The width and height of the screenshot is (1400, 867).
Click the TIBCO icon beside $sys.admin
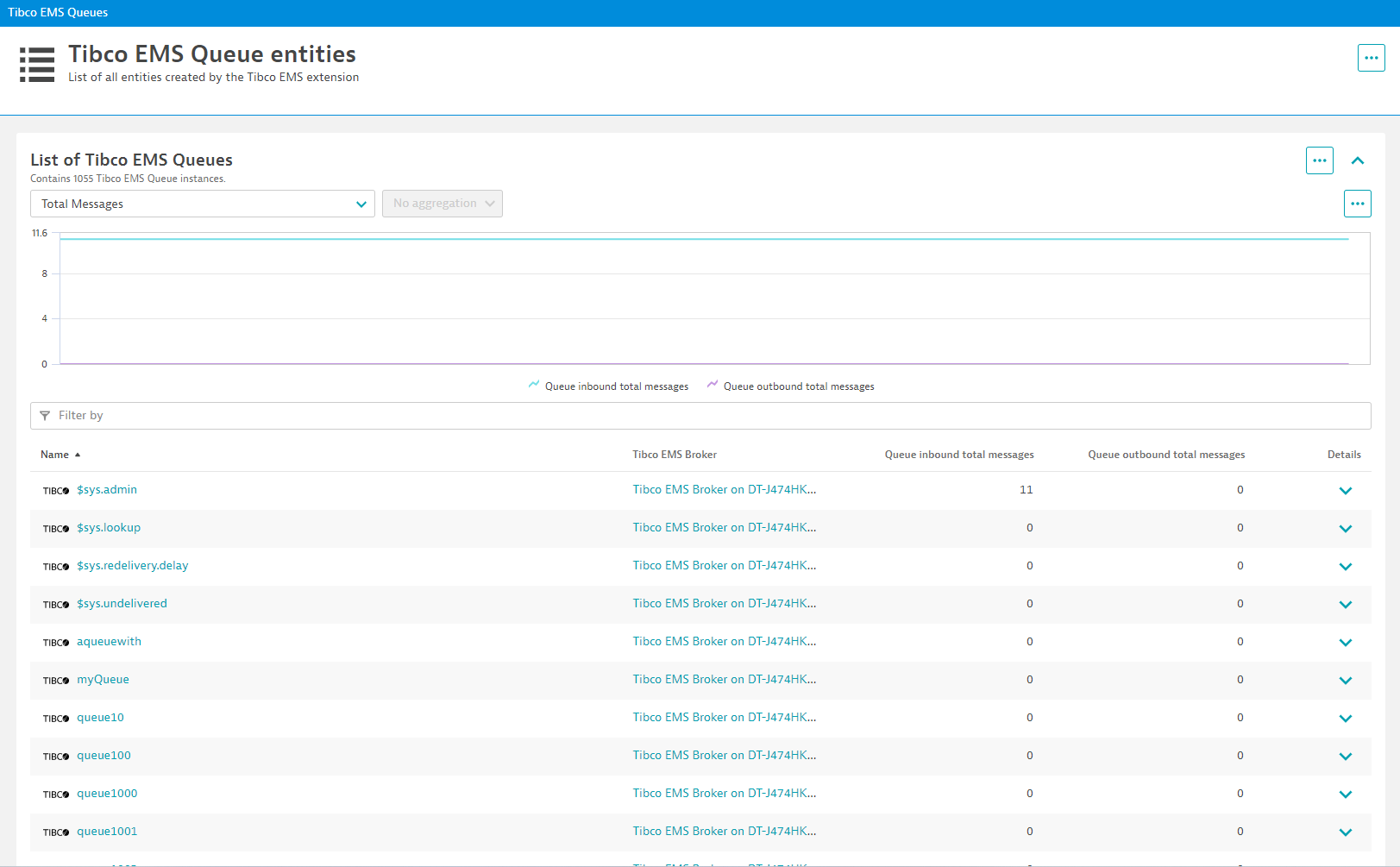(x=56, y=491)
